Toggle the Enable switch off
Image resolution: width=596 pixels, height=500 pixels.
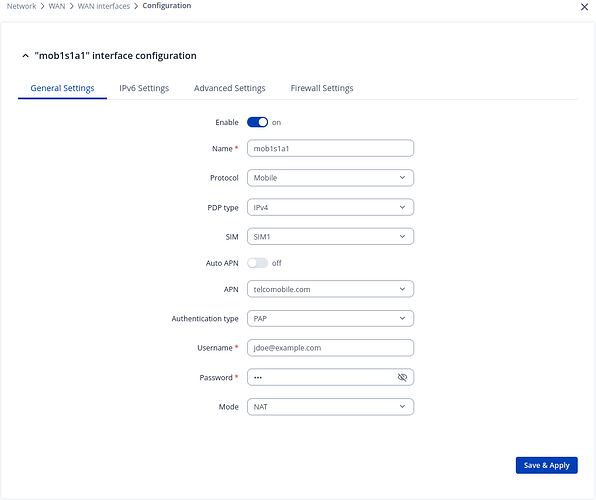tap(257, 122)
